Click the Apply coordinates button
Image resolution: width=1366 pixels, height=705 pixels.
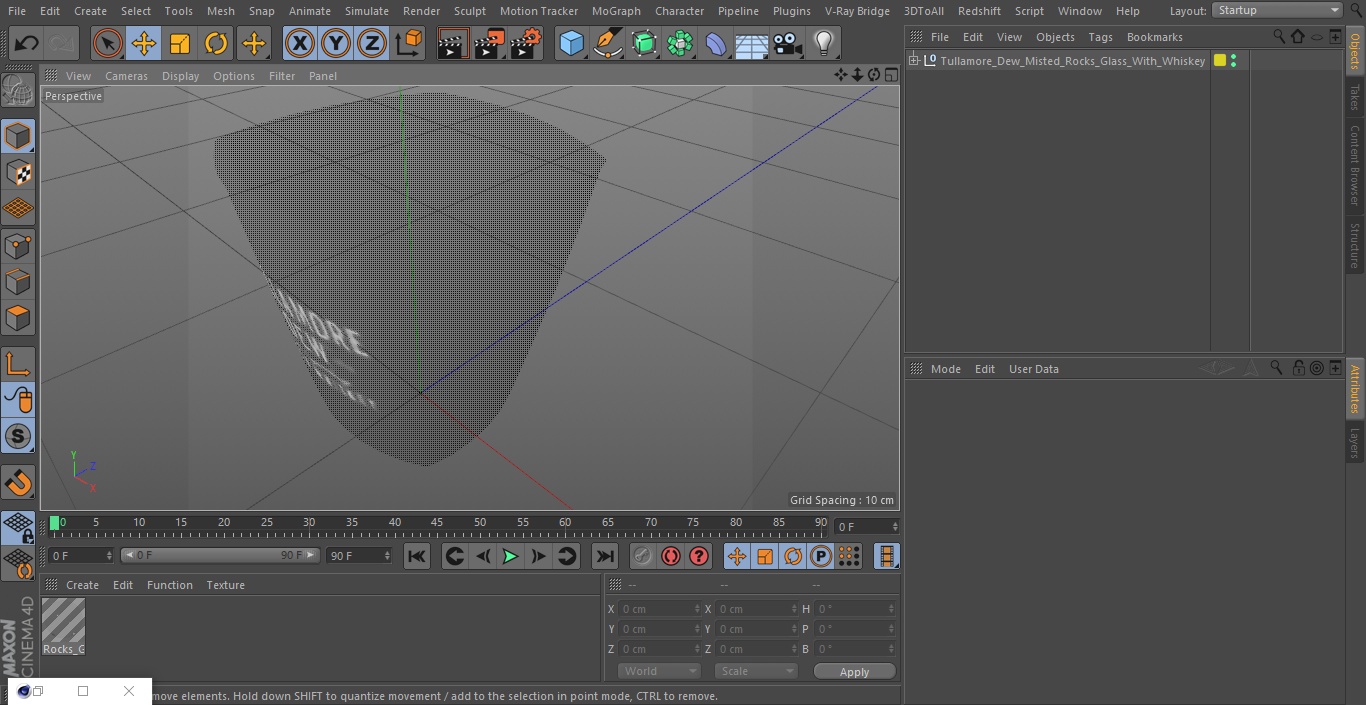[x=854, y=671]
